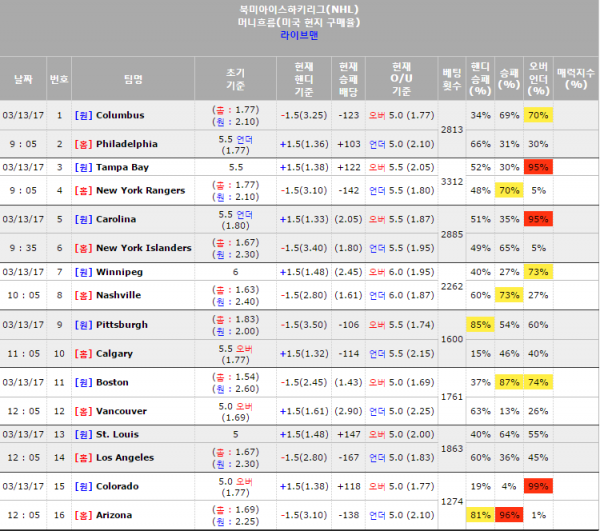Click the 현재 핸디 기준 column header
600x531 pixels.
[x=304, y=79]
